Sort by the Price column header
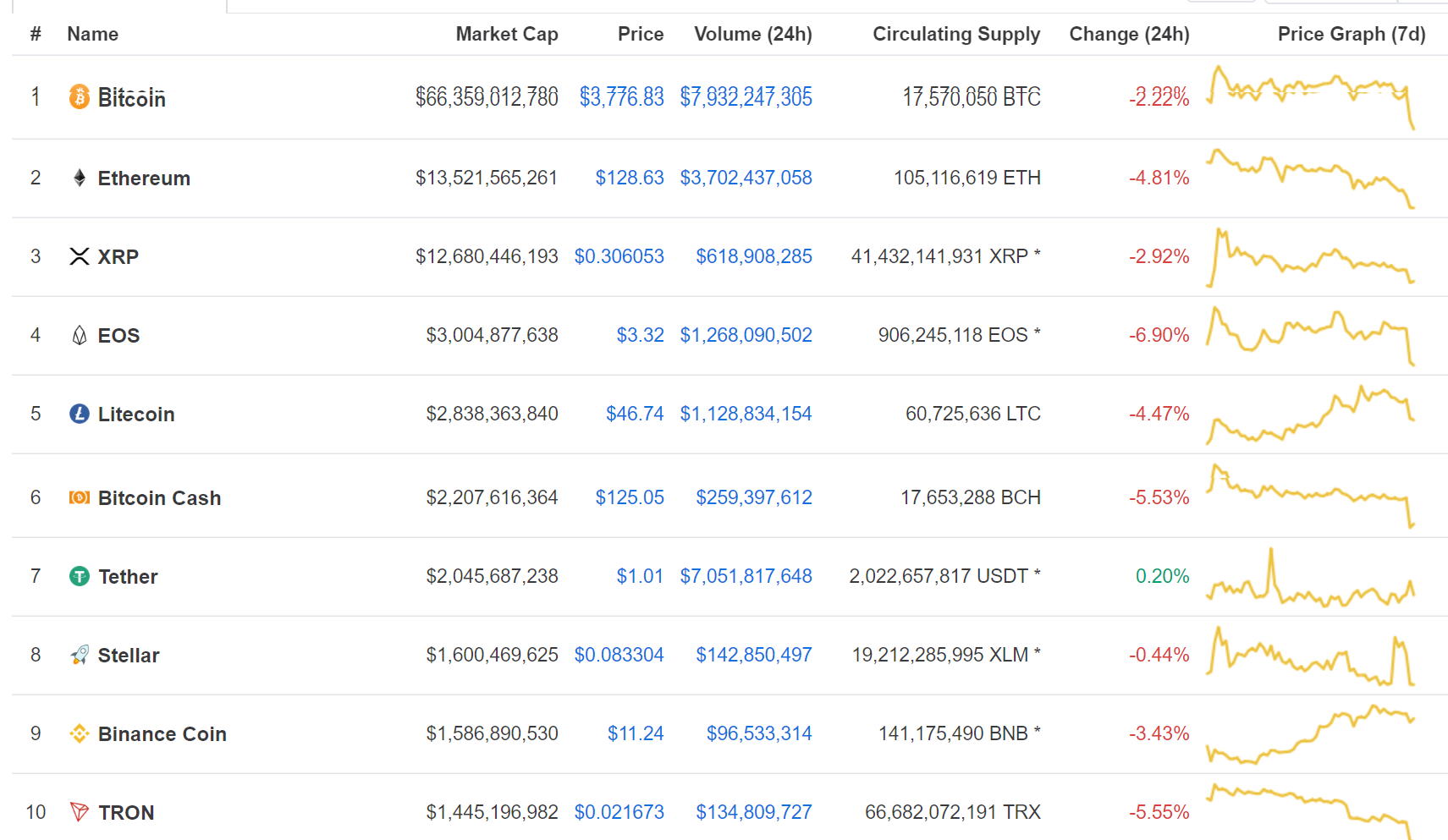The height and width of the screenshot is (840, 1448). click(x=641, y=34)
